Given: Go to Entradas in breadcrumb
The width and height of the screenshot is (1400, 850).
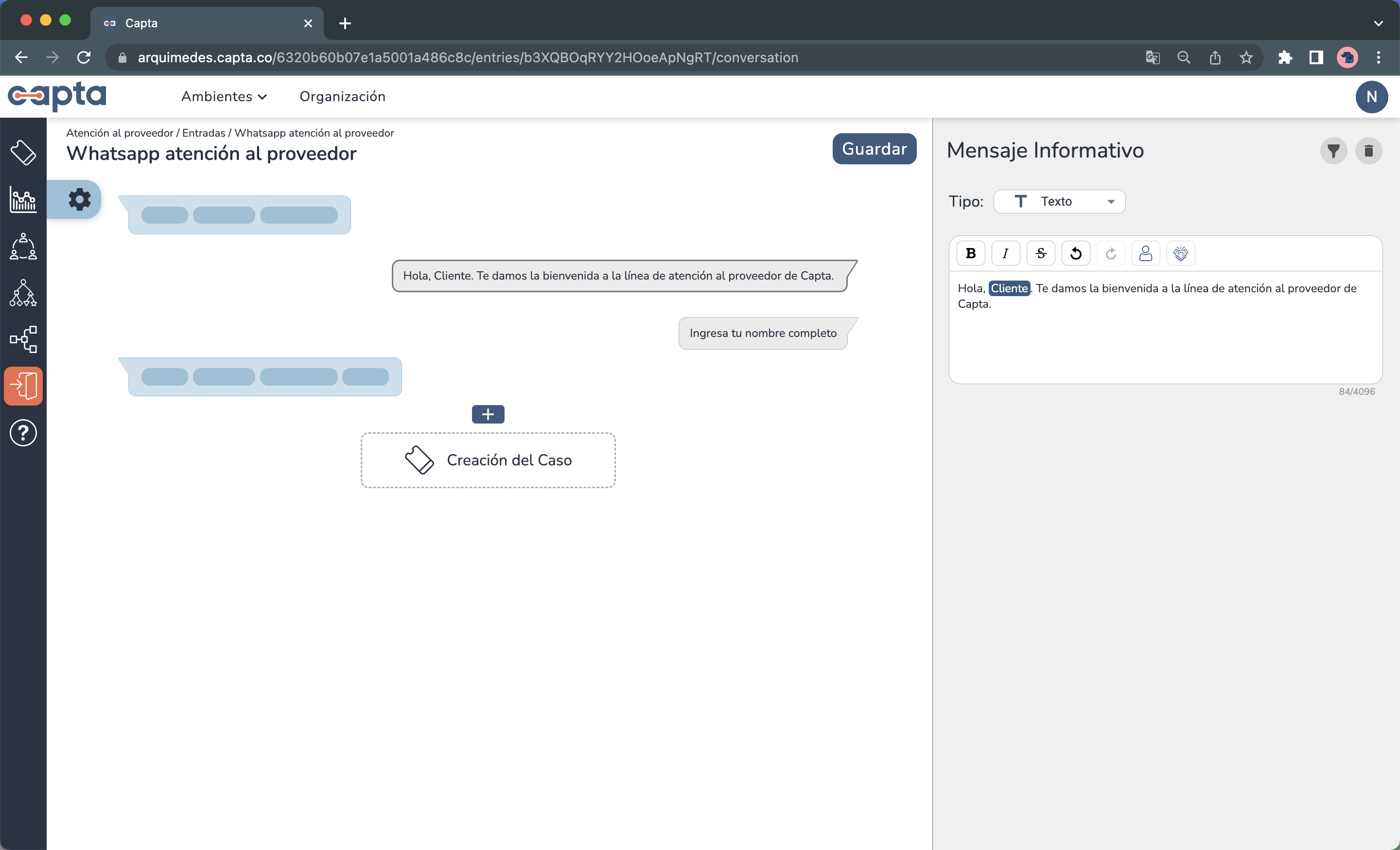Looking at the screenshot, I should point(203,133).
